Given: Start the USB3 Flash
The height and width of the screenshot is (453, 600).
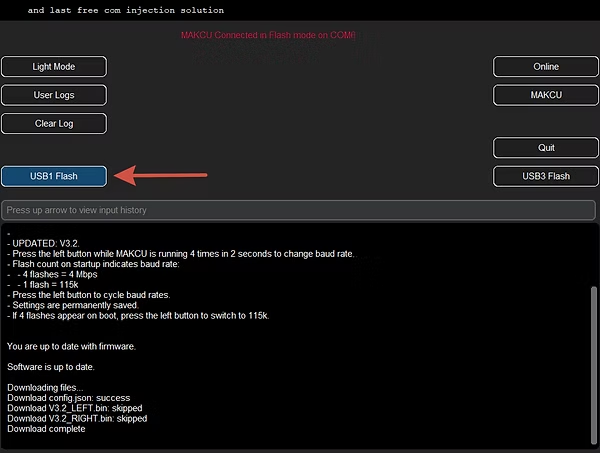Looking at the screenshot, I should pos(546,176).
